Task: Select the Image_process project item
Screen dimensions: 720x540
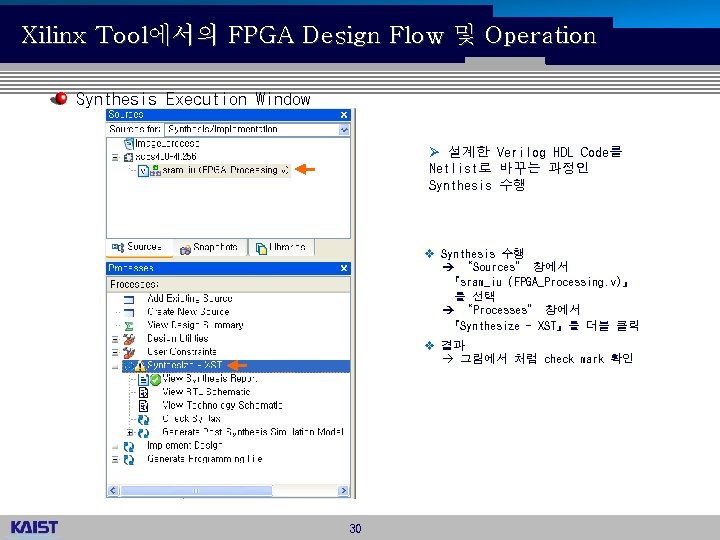Action: (167, 144)
